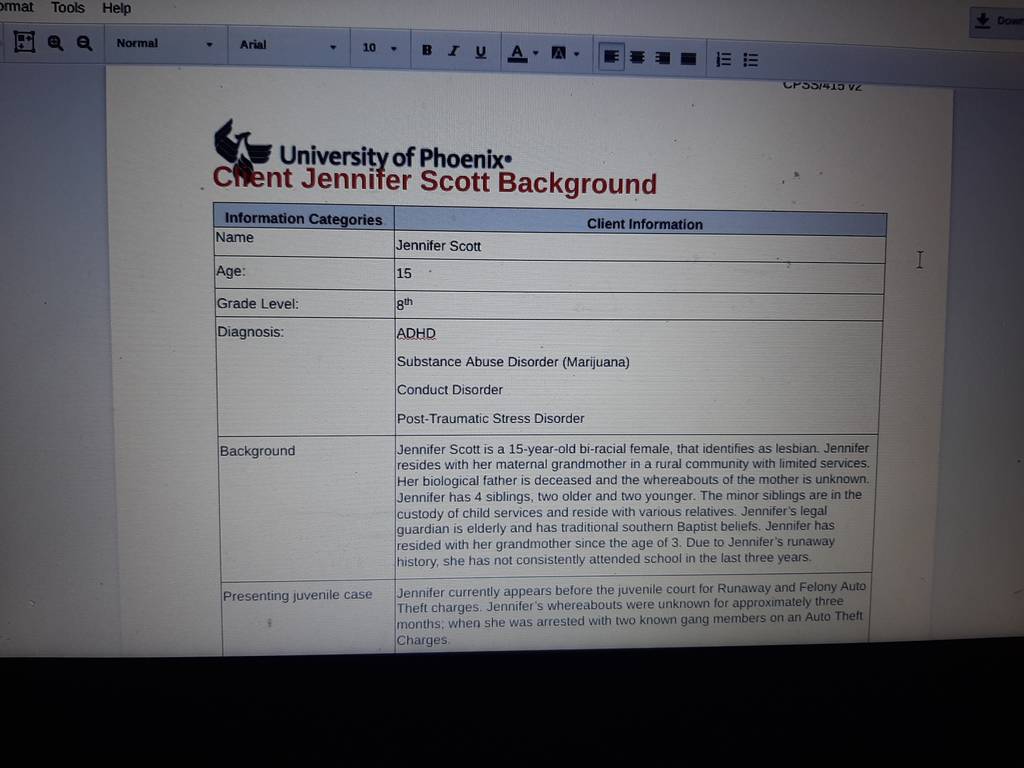Insert a bulleted list
Screen dimensions: 1024x768
click(751, 60)
